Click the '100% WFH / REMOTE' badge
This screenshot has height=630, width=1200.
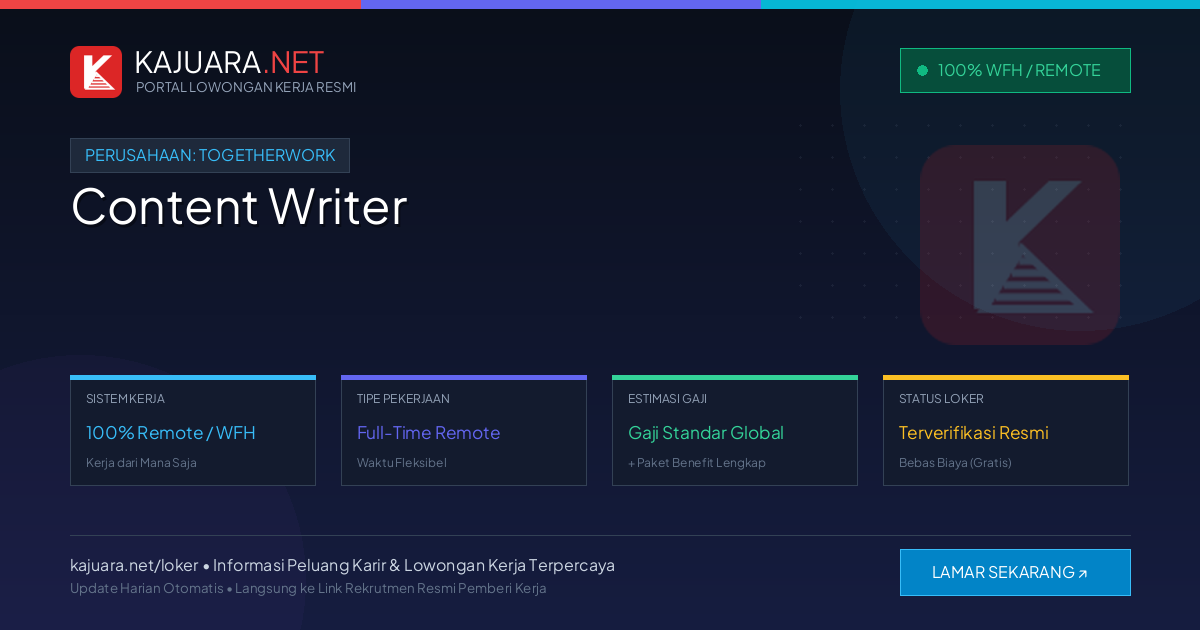(x=1015, y=70)
